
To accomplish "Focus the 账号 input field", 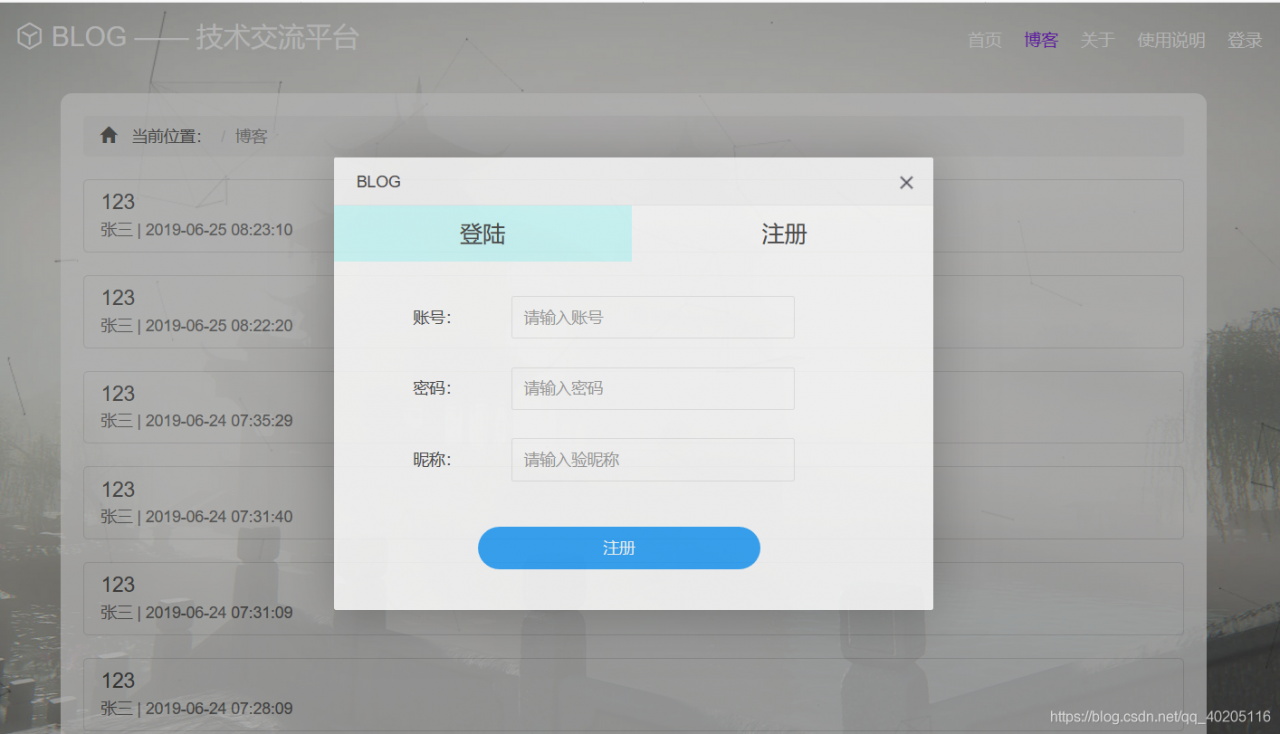I will [653, 317].
